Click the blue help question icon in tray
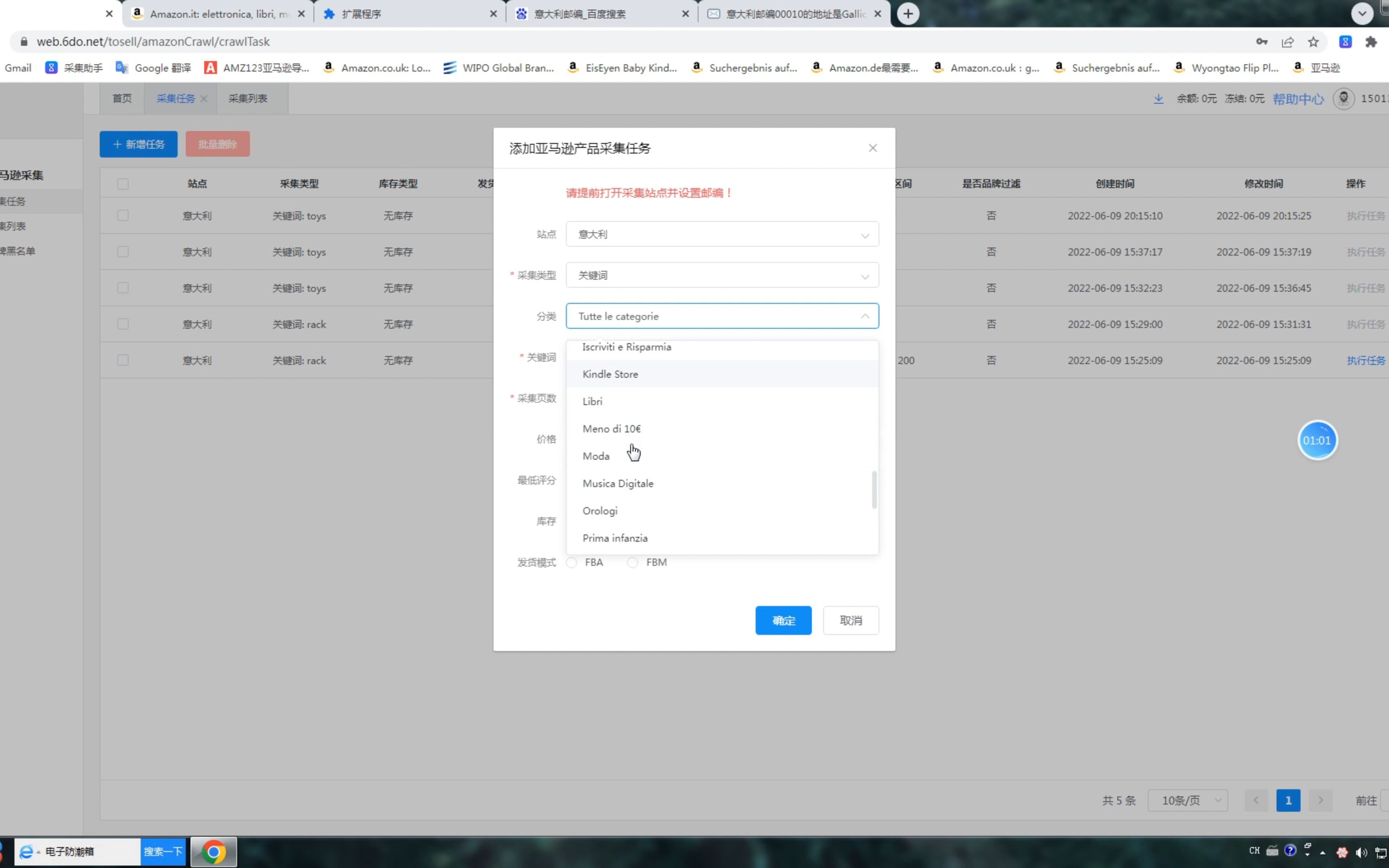The height and width of the screenshot is (868, 1389). point(1290,851)
